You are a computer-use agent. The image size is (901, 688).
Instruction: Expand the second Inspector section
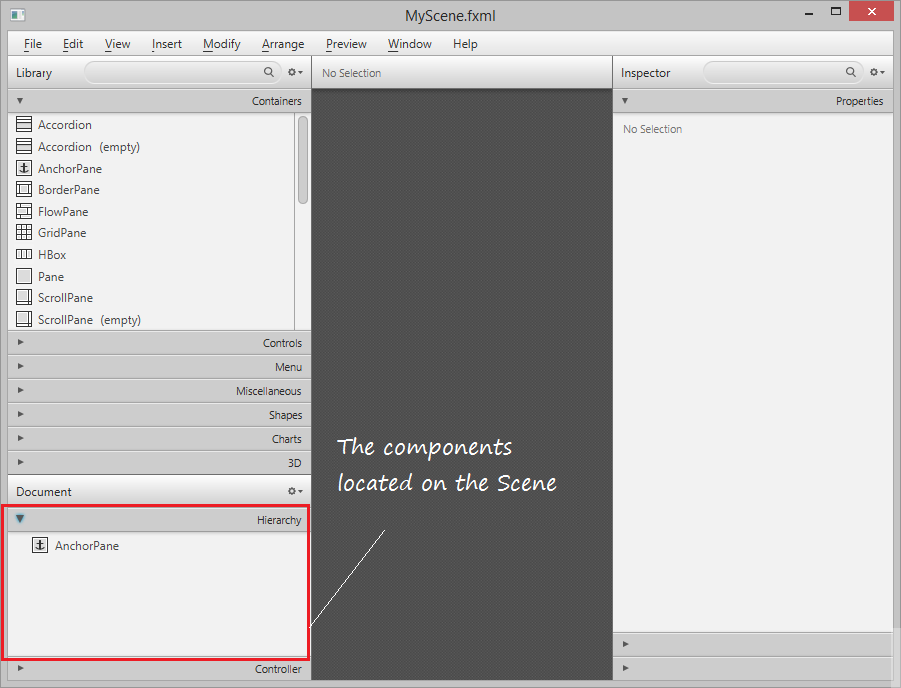[626, 644]
